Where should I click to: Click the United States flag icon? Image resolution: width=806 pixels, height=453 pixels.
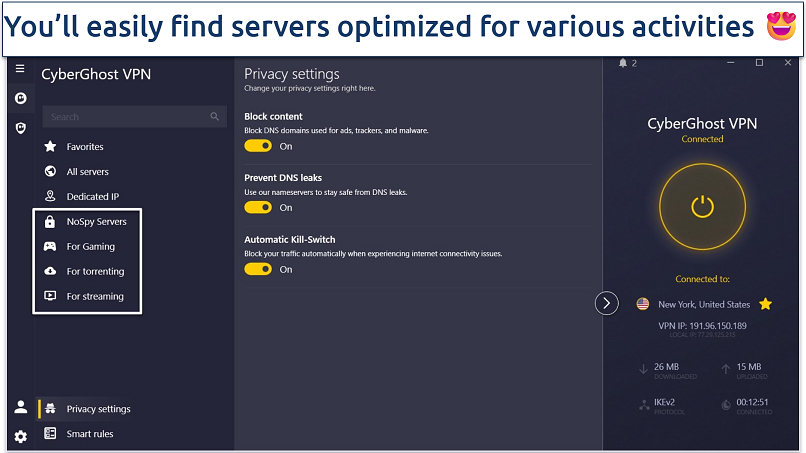(x=643, y=304)
